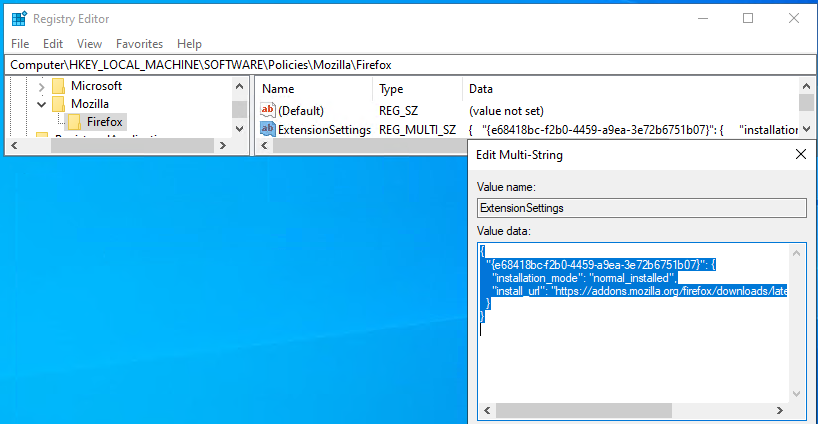Click the REG_MULTI_SZ type cell
The width and height of the screenshot is (818, 424).
(x=417, y=129)
